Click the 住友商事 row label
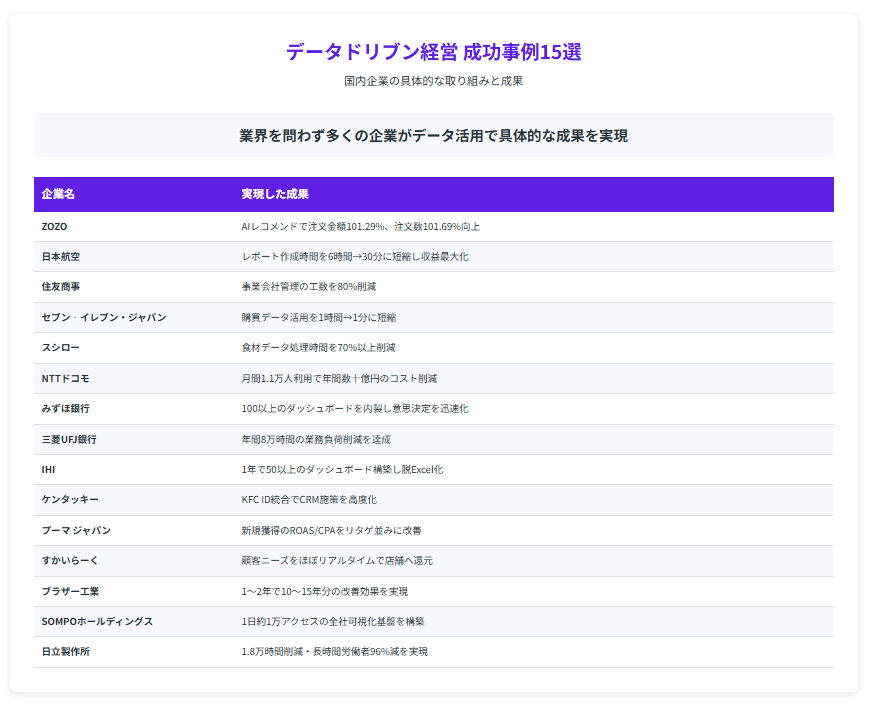This screenshot has height=706, width=876. pos(61,287)
